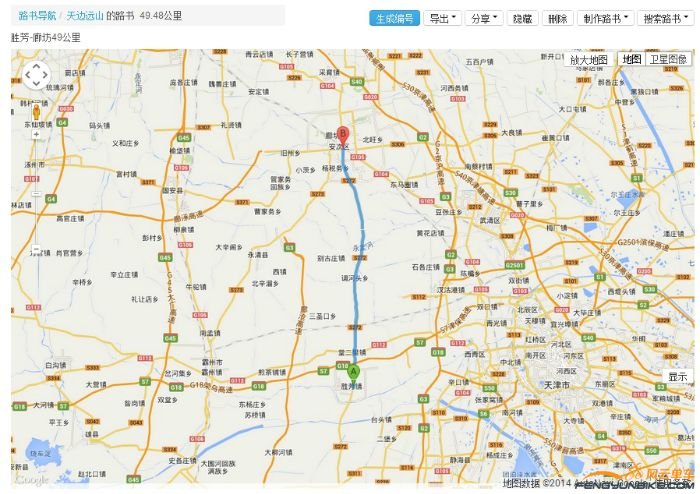Toggle the 隐藏 hide button

pyautogui.click(x=521, y=19)
